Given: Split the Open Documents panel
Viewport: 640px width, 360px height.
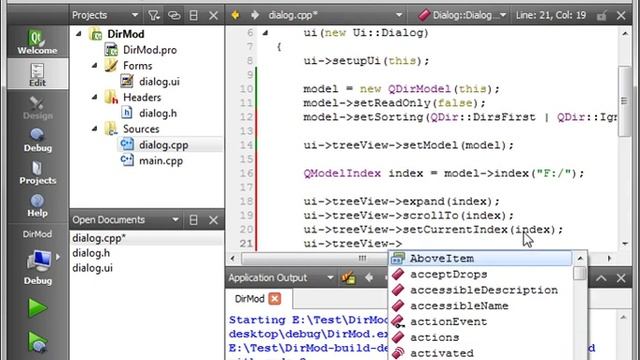Looking at the screenshot, I should click(x=193, y=220).
